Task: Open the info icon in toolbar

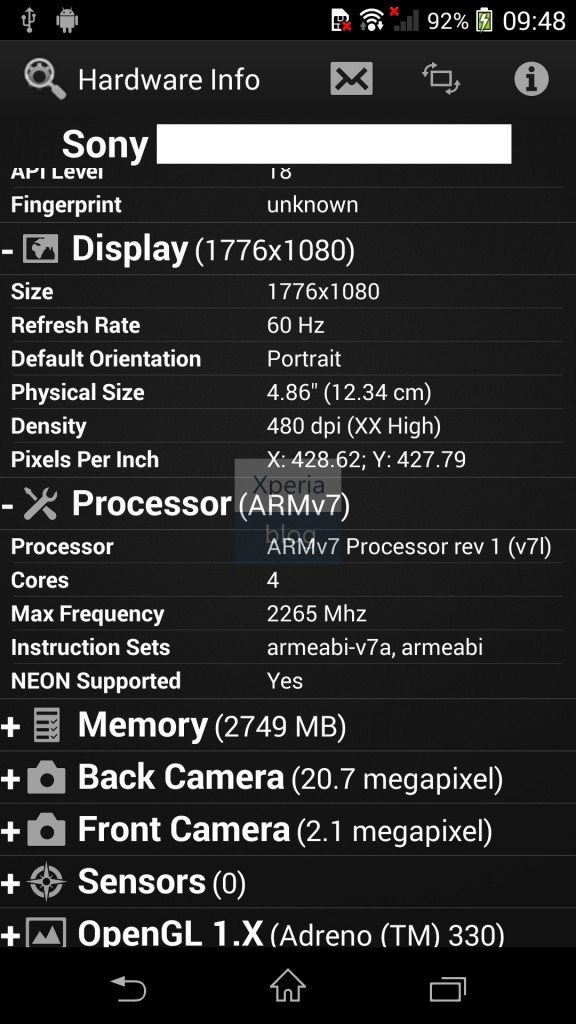Action: (531, 79)
